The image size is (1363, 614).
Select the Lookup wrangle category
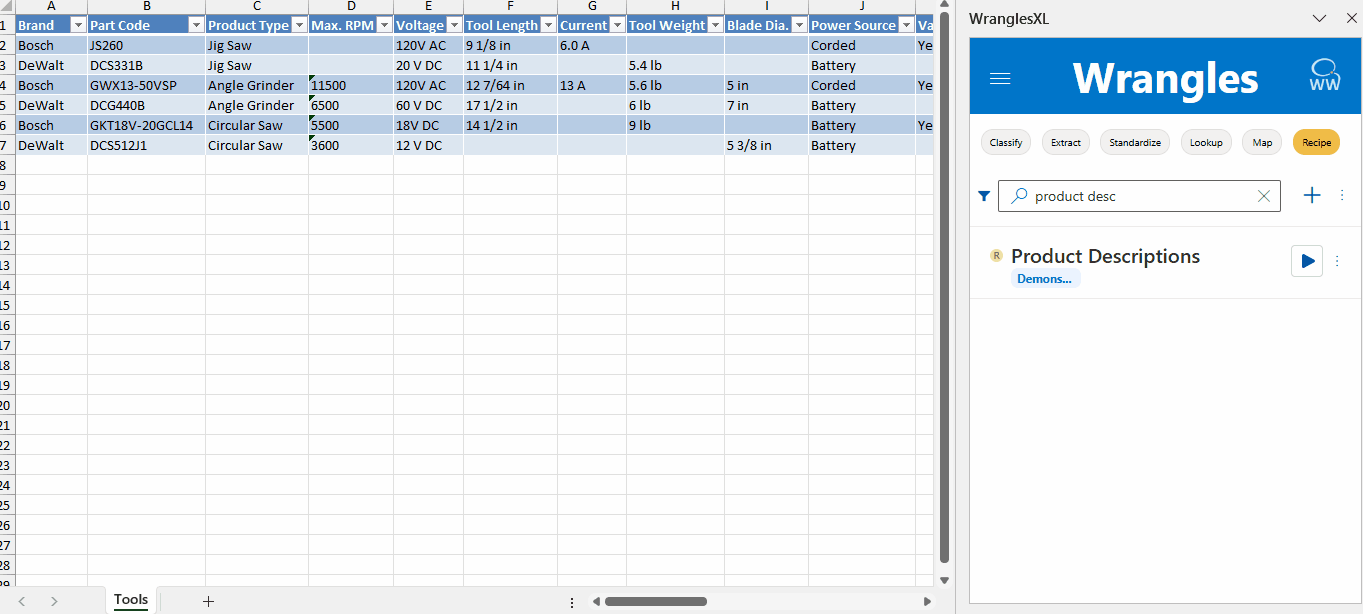1205,142
